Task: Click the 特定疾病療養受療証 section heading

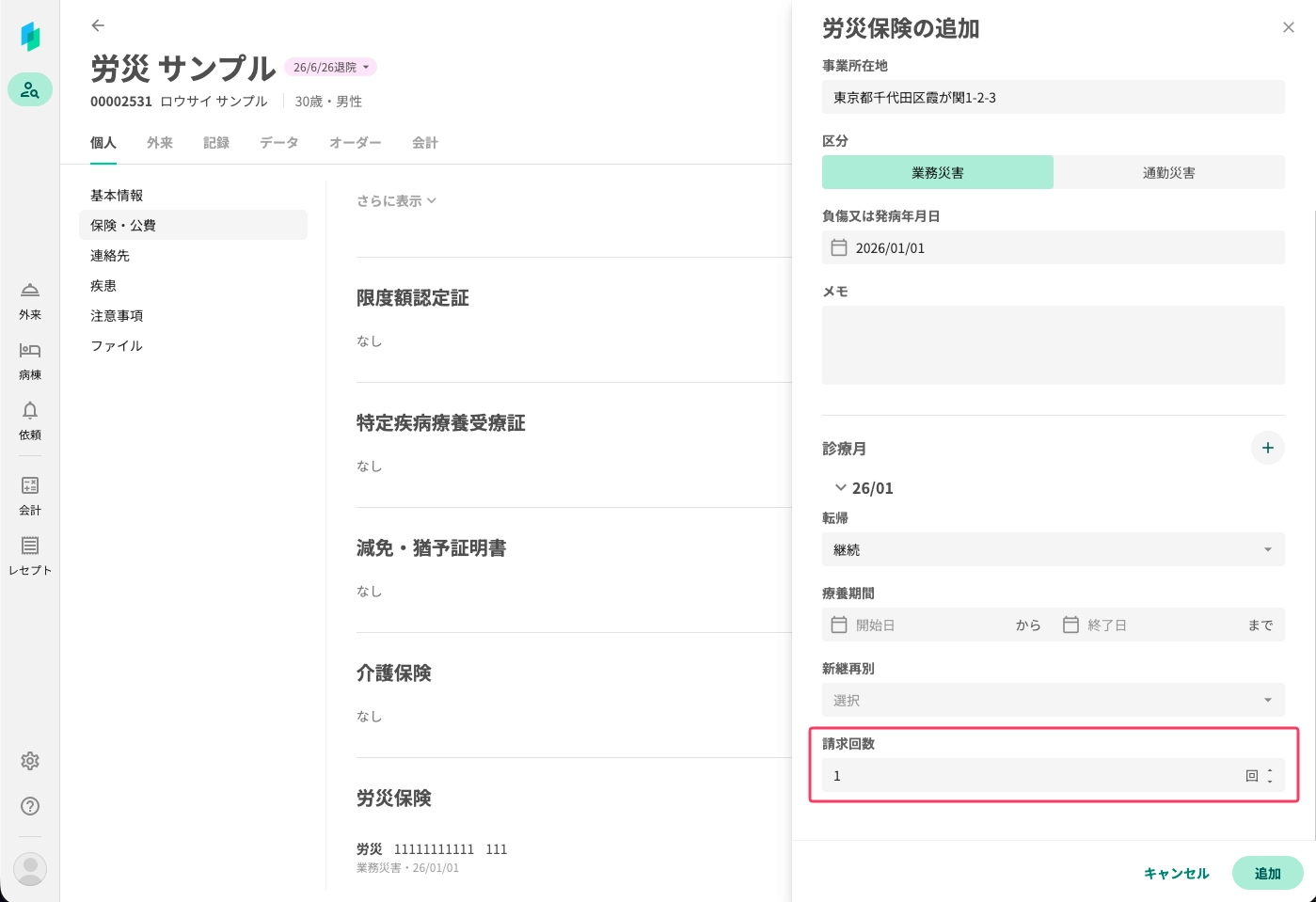Action: [440, 422]
